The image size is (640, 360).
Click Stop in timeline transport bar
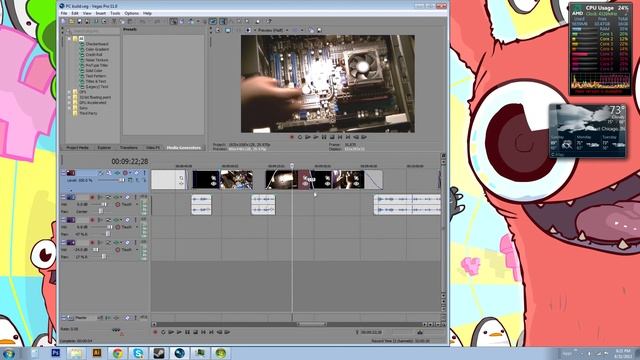[195, 332]
